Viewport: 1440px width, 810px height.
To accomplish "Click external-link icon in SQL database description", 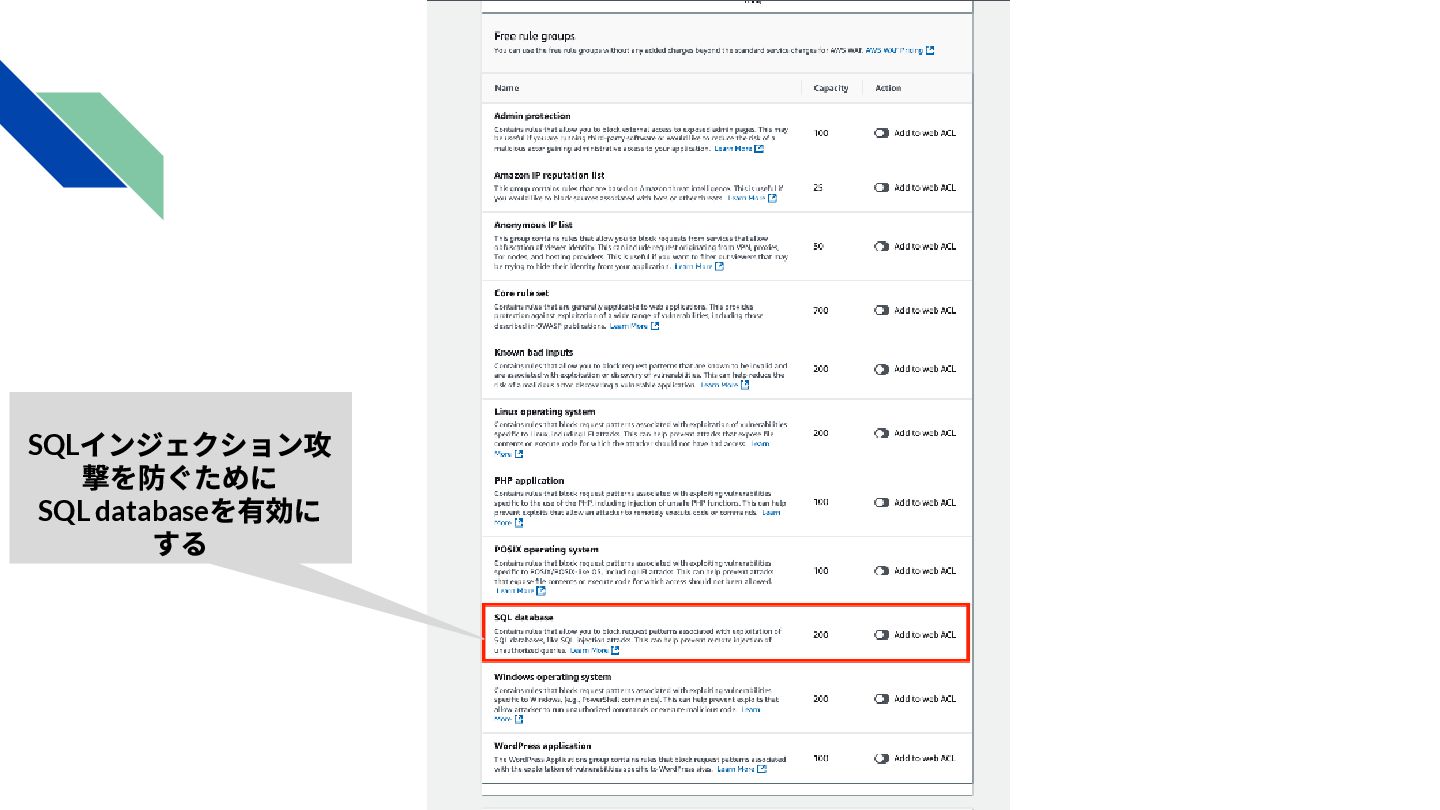I will (615, 650).
